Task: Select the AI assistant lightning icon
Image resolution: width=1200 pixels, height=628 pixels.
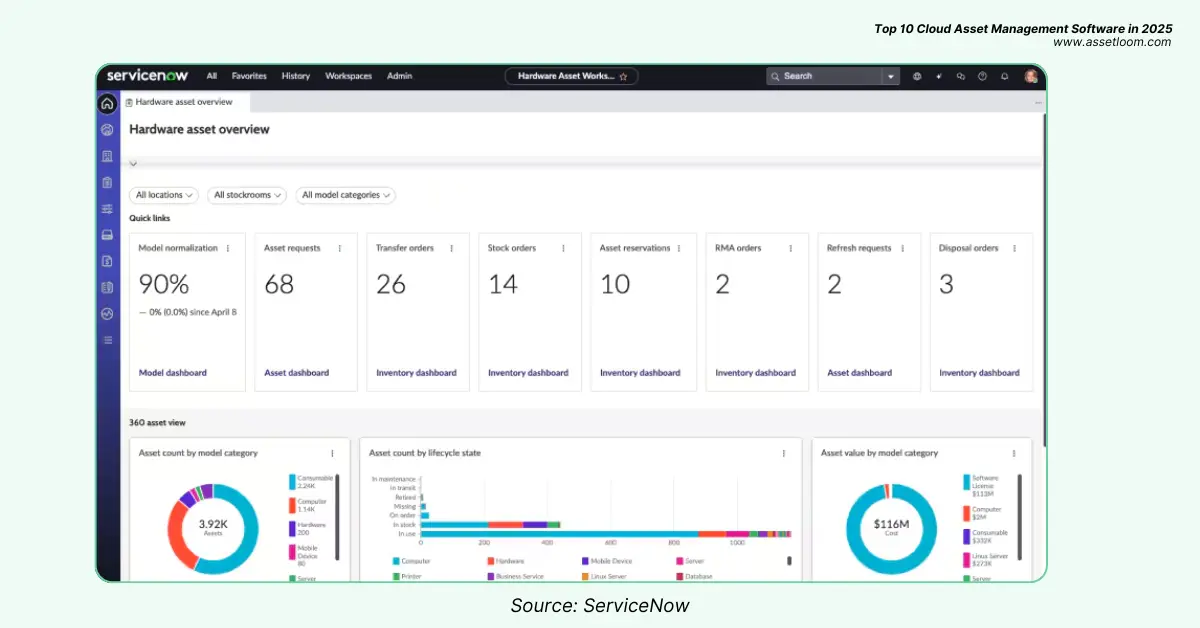Action: point(939,76)
